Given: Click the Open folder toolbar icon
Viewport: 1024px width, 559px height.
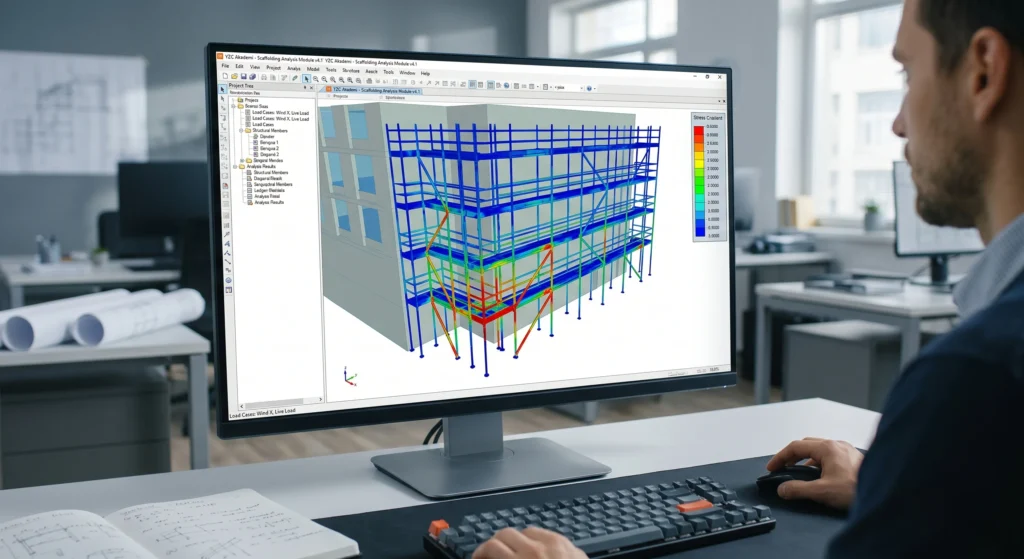Looking at the screenshot, I should coord(234,76).
